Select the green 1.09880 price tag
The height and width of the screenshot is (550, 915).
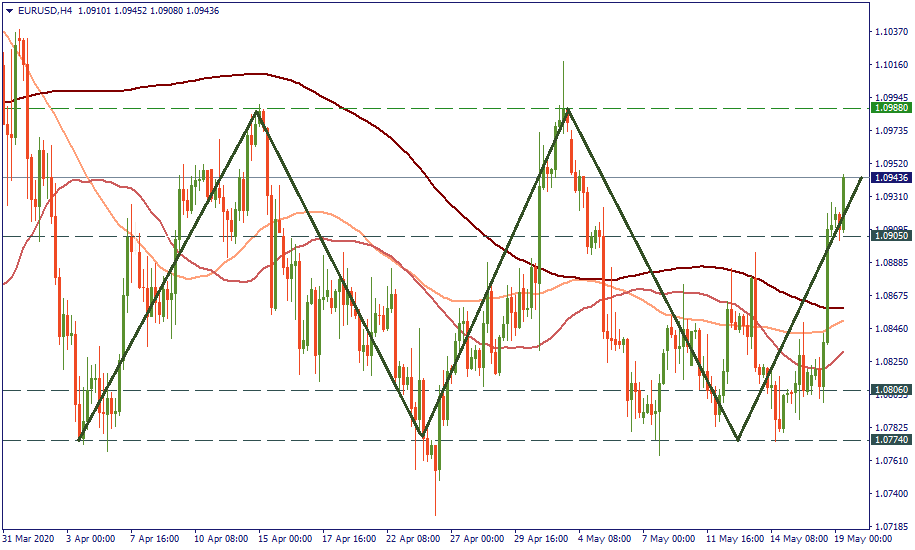[890, 107]
